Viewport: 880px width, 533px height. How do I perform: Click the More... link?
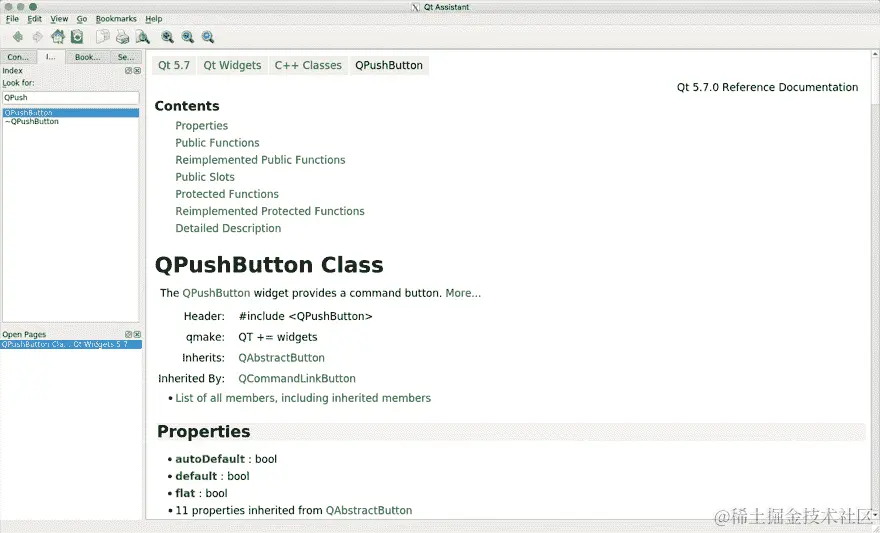pos(463,293)
